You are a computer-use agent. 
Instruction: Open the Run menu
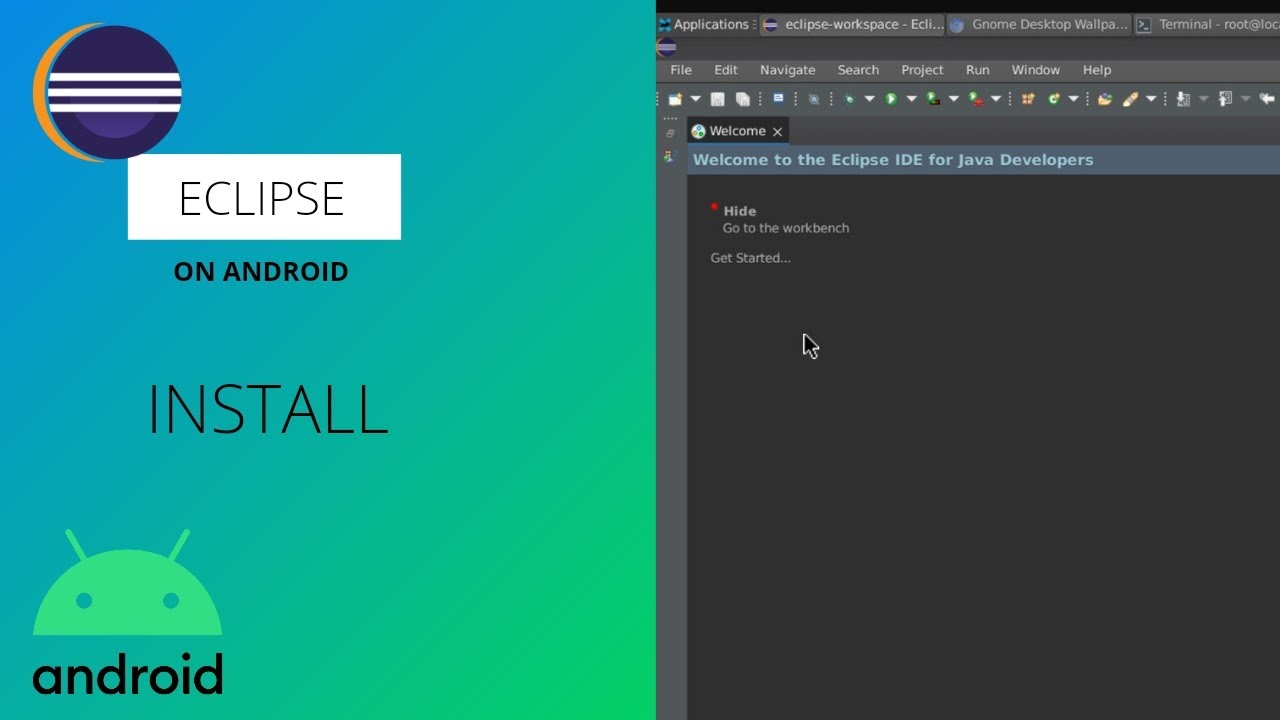[978, 70]
